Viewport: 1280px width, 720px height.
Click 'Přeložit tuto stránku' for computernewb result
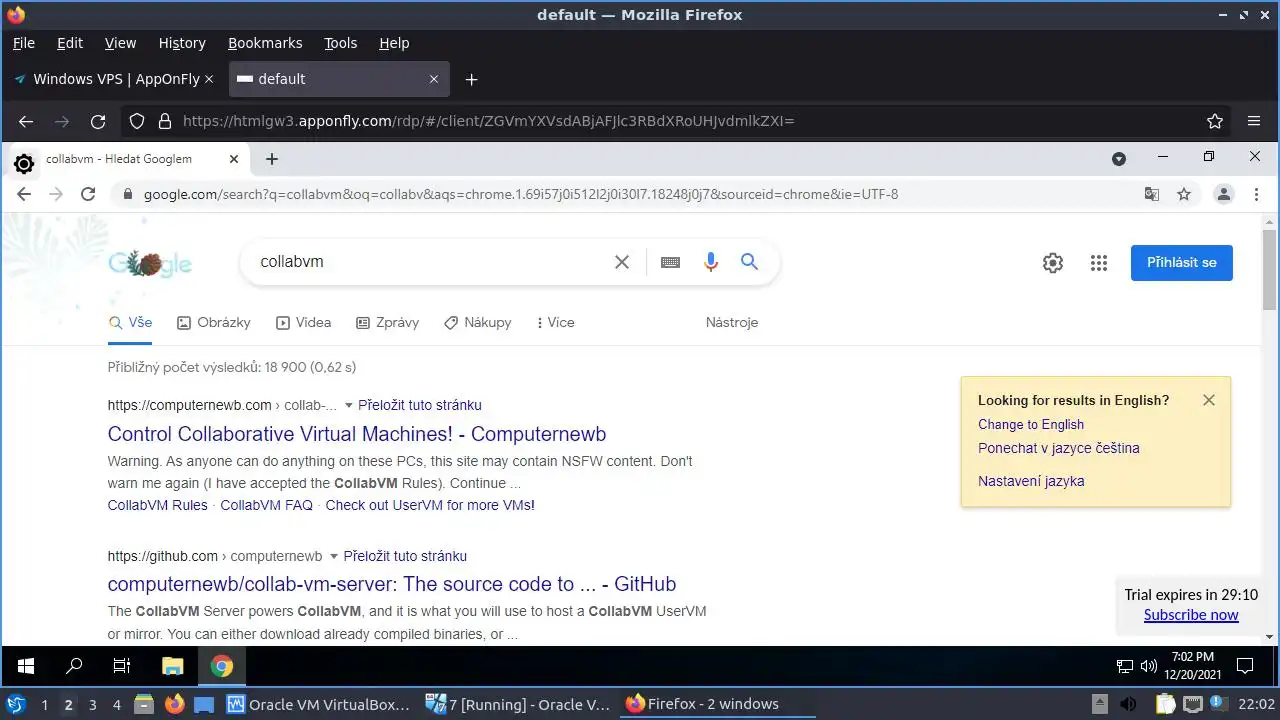[420, 405]
